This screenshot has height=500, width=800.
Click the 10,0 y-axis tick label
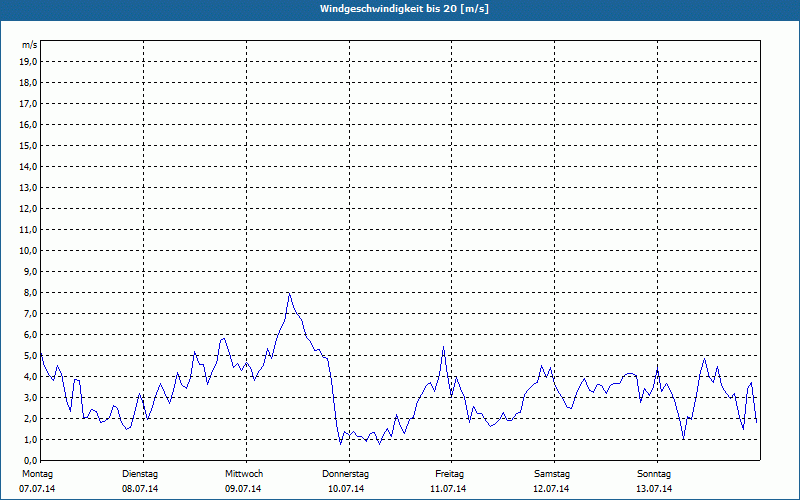29,250
